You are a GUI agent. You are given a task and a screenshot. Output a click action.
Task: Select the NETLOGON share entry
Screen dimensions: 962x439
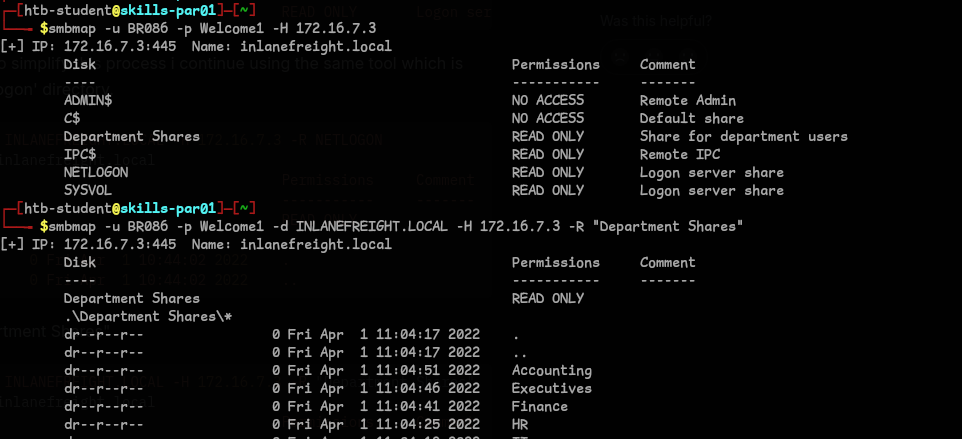(96, 172)
